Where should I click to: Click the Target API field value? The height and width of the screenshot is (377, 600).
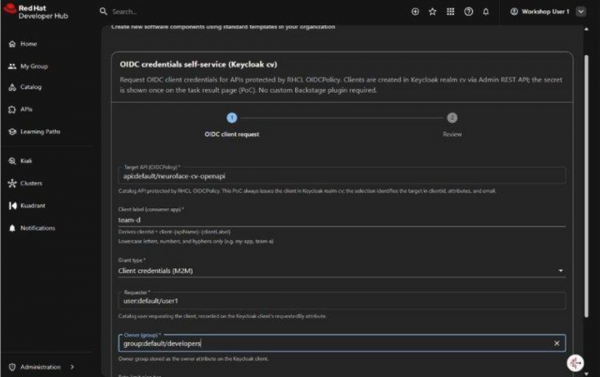[342, 176]
